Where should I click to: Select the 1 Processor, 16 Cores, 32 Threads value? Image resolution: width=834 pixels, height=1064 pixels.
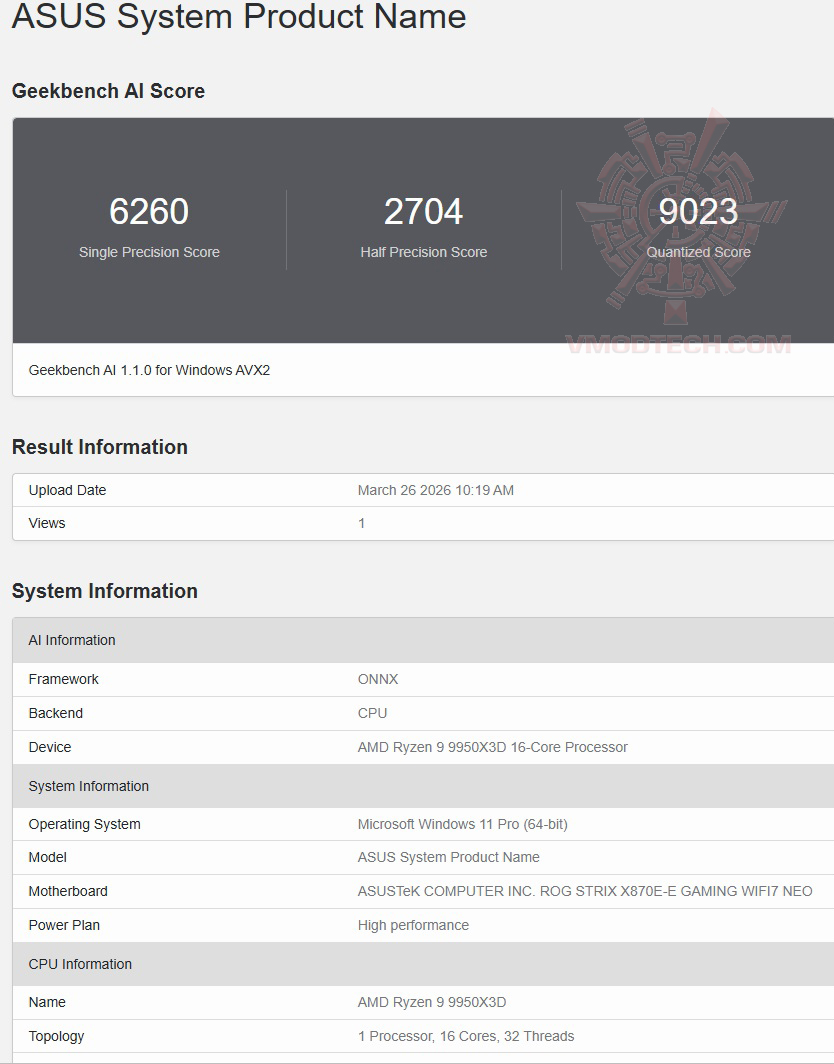click(x=466, y=1036)
